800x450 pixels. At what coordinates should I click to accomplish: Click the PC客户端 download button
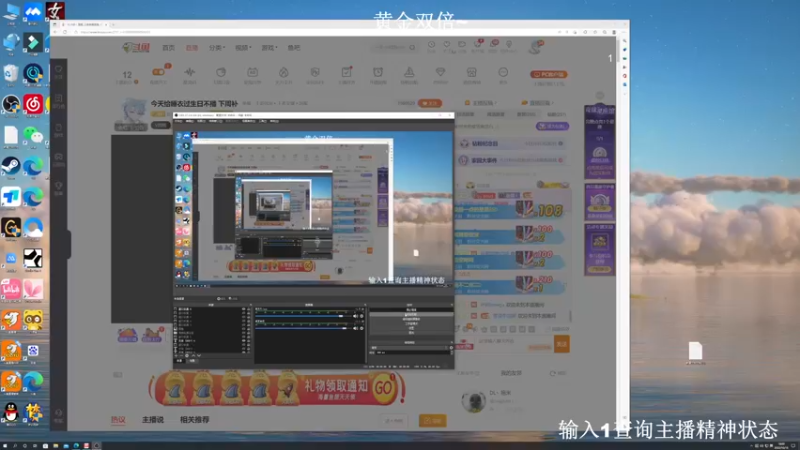point(549,74)
